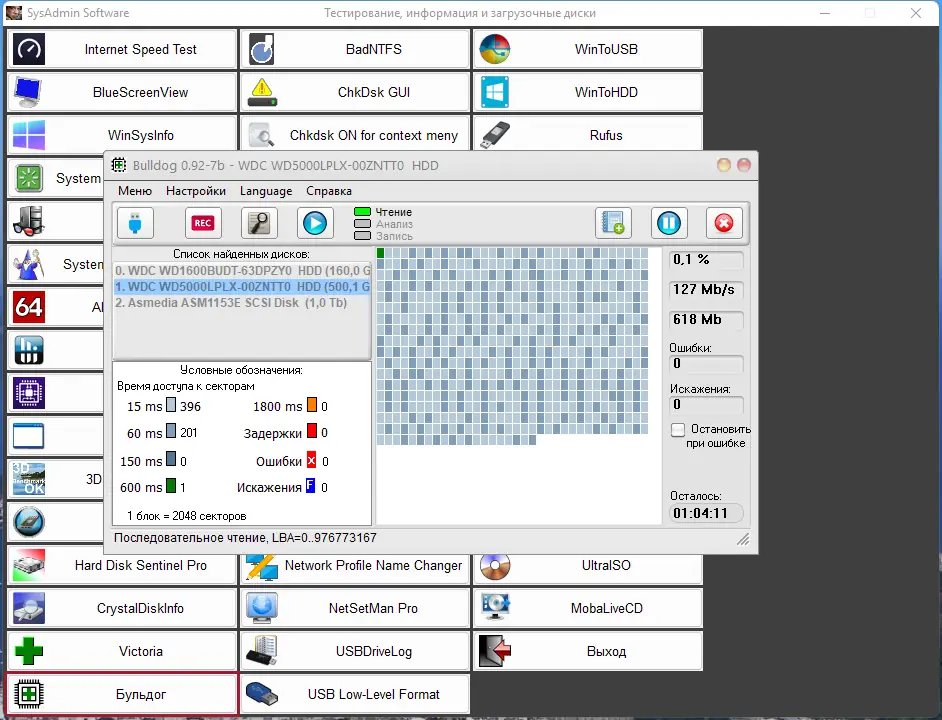The height and width of the screenshot is (720, 942).
Task: Launch ChkDsk GUI
Action: coord(355,92)
